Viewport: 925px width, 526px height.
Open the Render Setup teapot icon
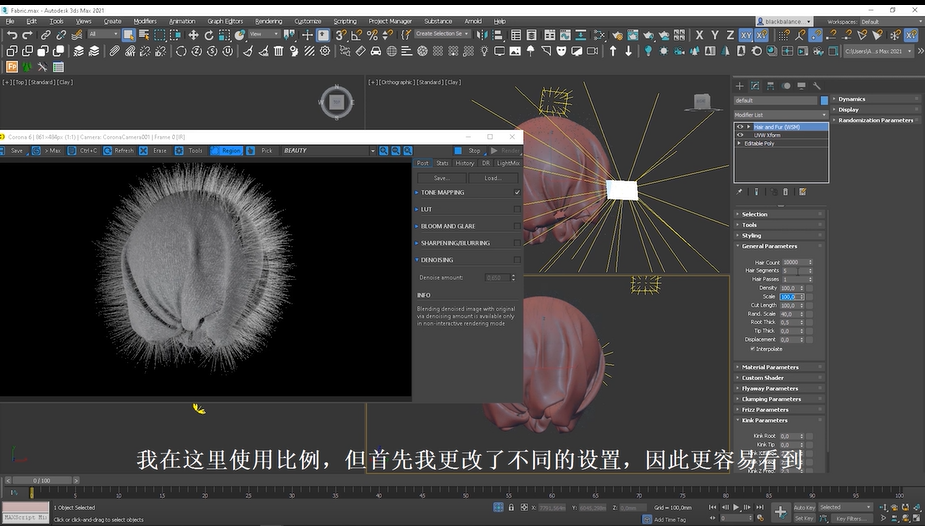click(x=618, y=35)
